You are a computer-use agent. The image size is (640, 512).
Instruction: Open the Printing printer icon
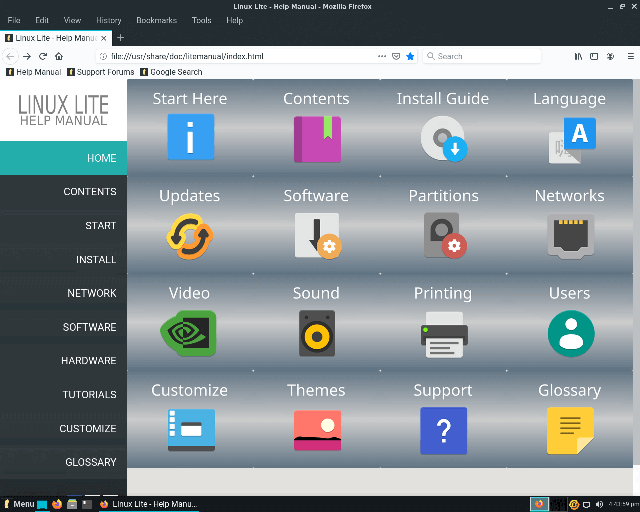pos(443,333)
